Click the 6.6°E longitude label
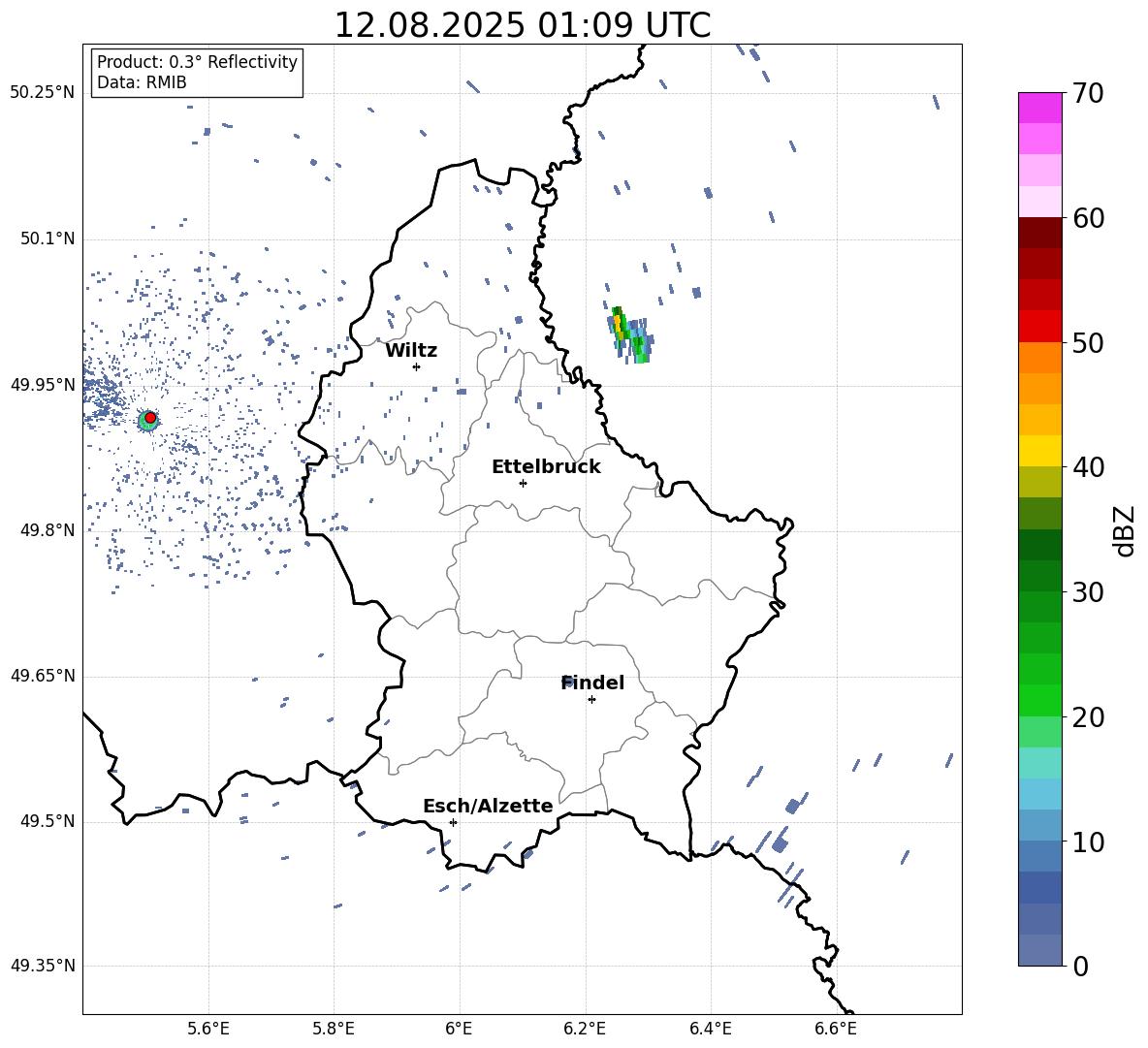1148x1048 pixels. [x=836, y=1029]
